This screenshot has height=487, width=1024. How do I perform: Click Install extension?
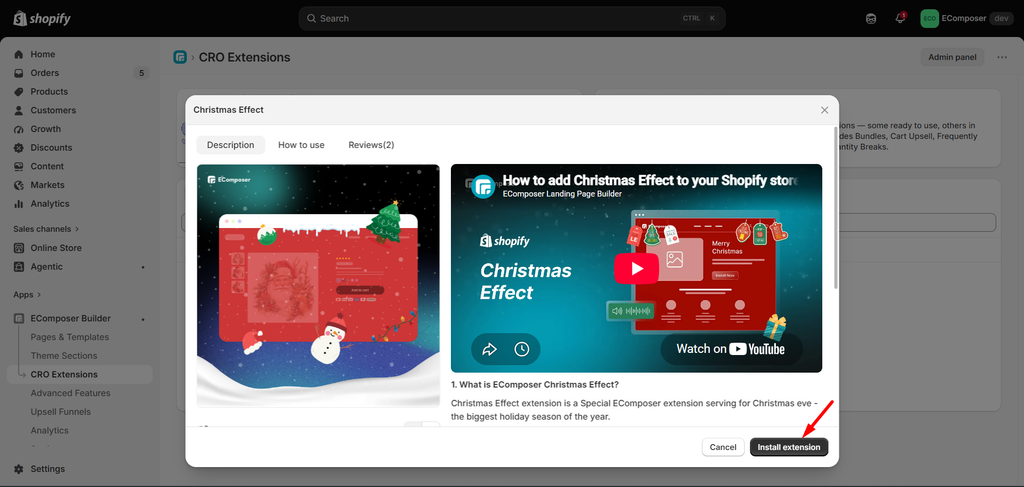point(789,447)
